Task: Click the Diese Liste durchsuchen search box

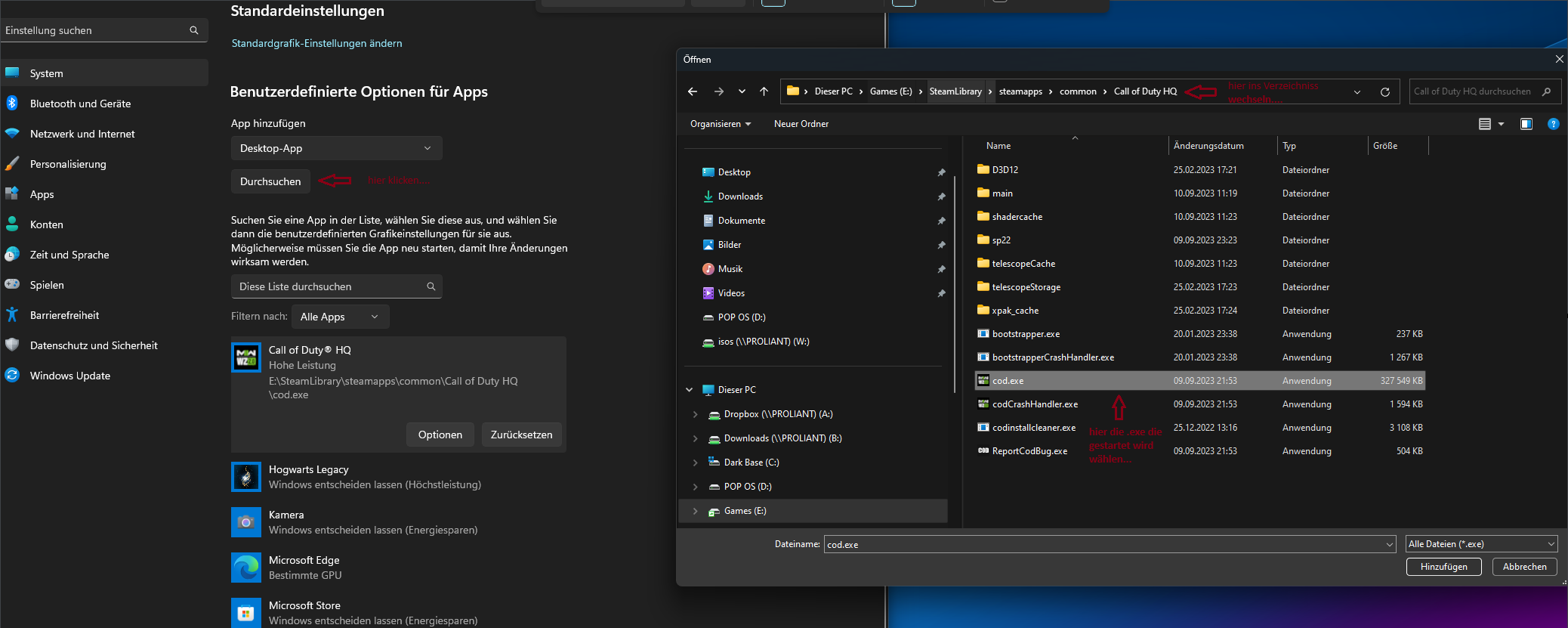Action: click(337, 286)
